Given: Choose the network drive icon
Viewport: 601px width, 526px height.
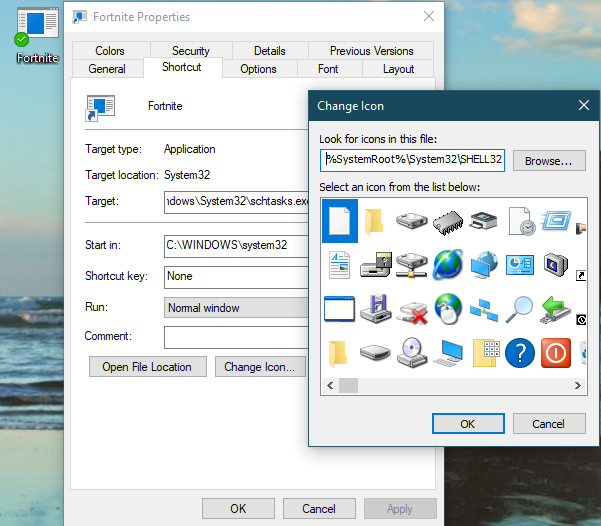Looking at the screenshot, I should [411, 265].
